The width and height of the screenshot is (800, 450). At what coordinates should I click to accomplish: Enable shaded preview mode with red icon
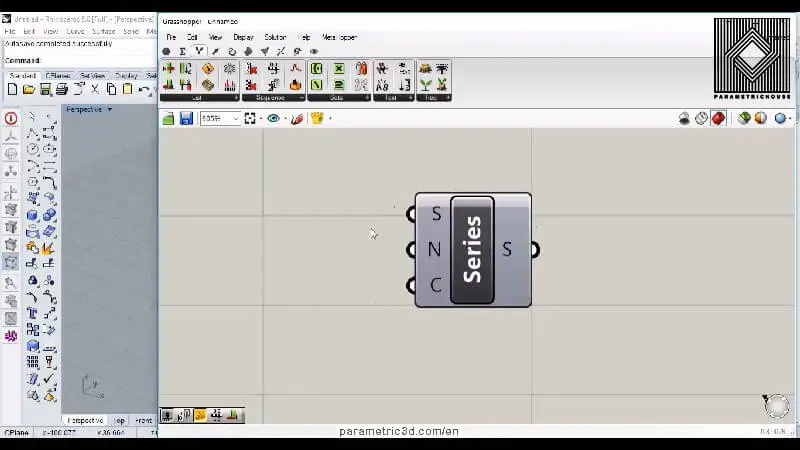[x=718, y=118]
